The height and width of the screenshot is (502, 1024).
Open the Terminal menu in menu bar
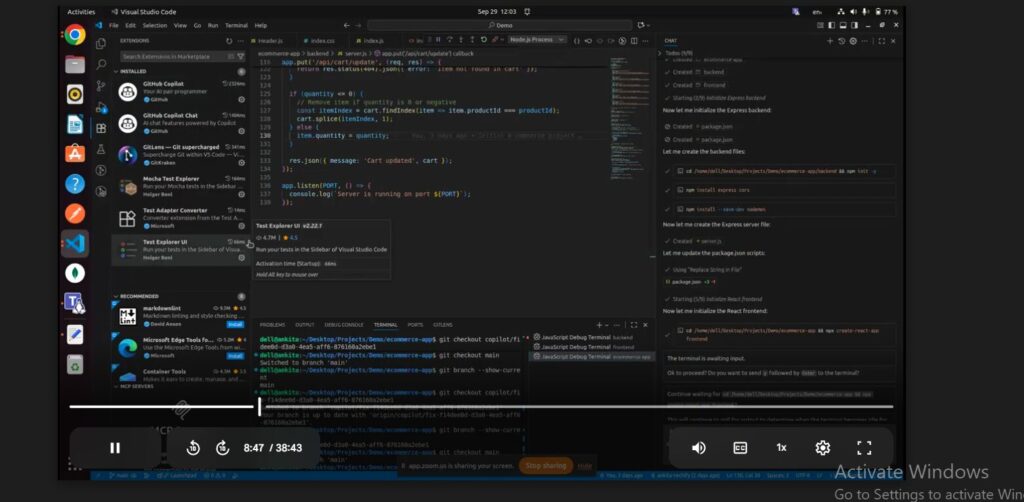click(235, 25)
